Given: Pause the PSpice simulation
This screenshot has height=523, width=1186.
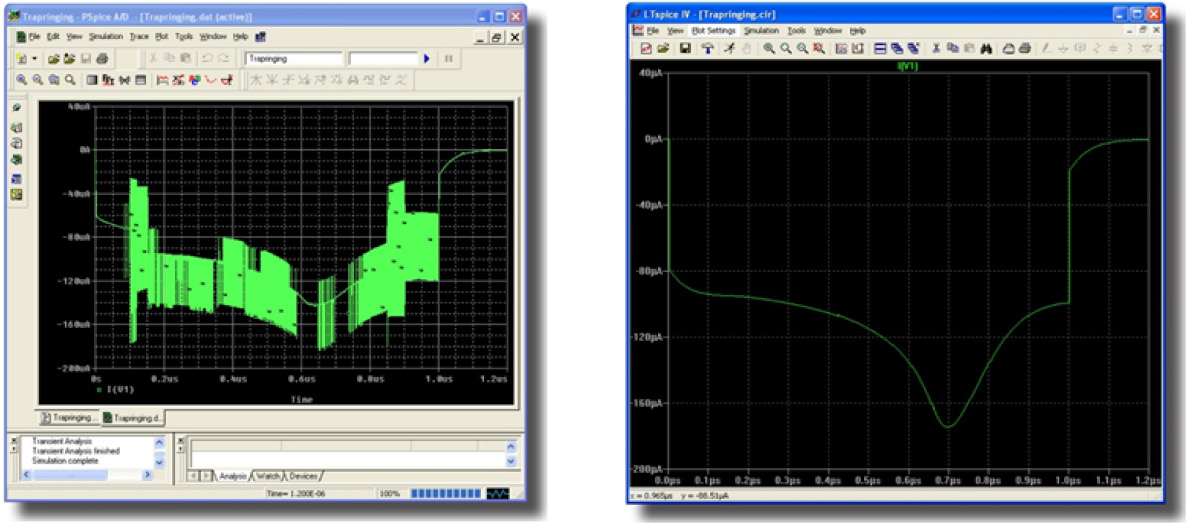Looking at the screenshot, I should pyautogui.click(x=448, y=59).
